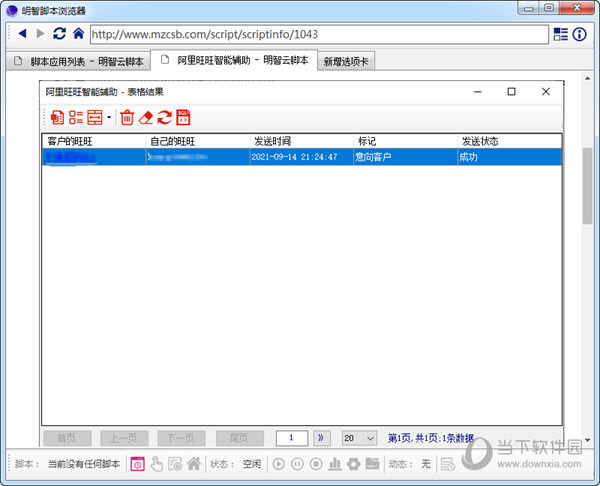Viewport: 600px width, 486px height.
Task: Click the 首页 pagination button
Action: [x=67, y=438]
